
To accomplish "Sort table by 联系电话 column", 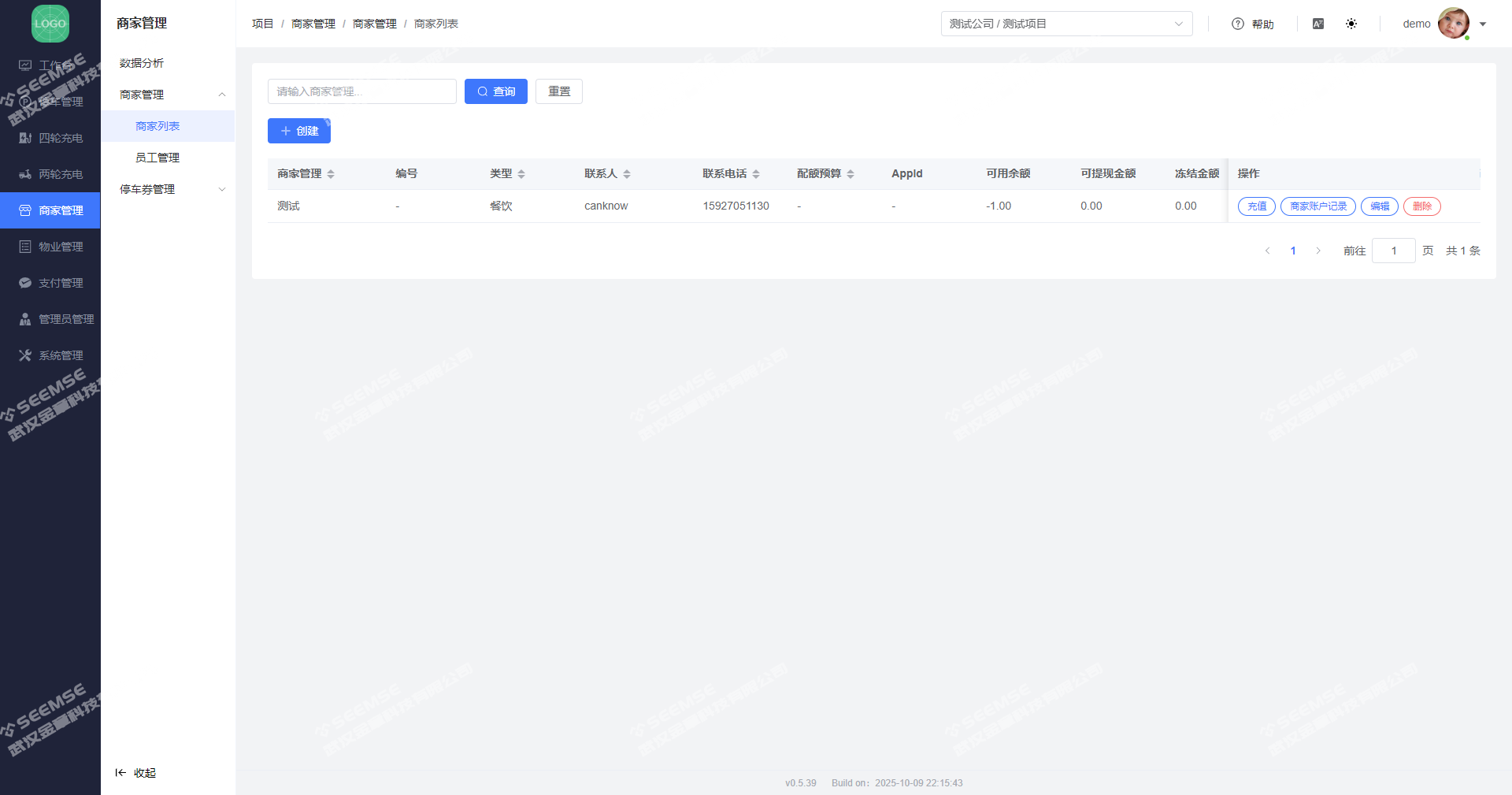I will click(x=756, y=174).
